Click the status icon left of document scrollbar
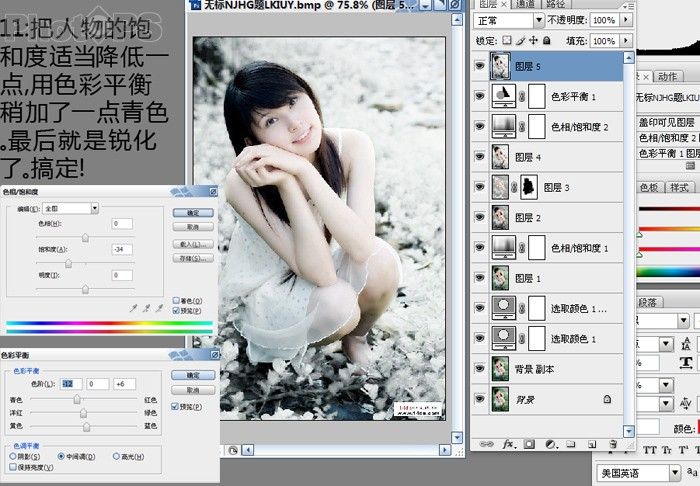 [x=233, y=450]
